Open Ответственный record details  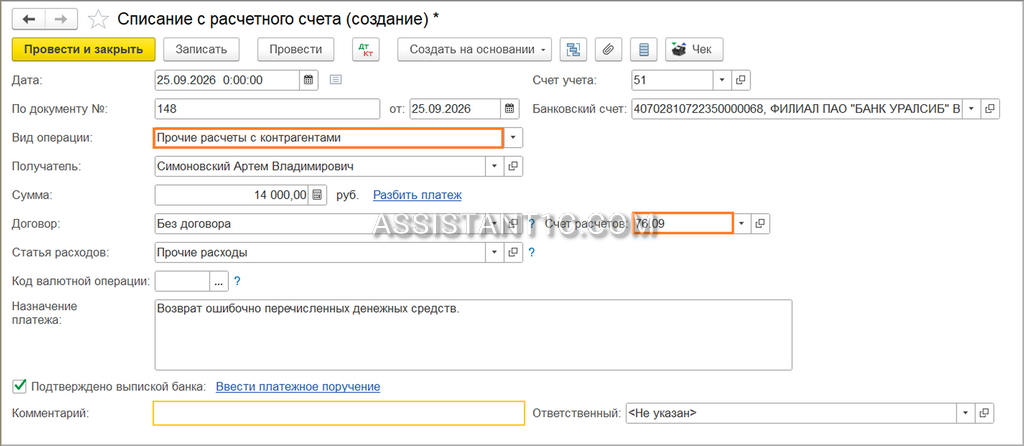tap(985, 413)
